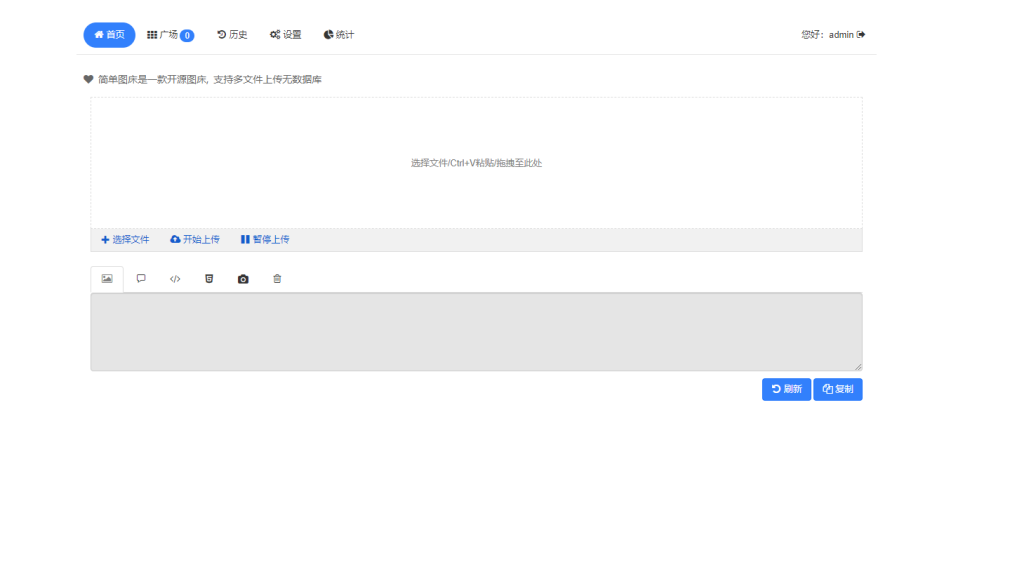Click the 选择文件 select files button
This screenshot has width=1024, height=579.
click(125, 240)
